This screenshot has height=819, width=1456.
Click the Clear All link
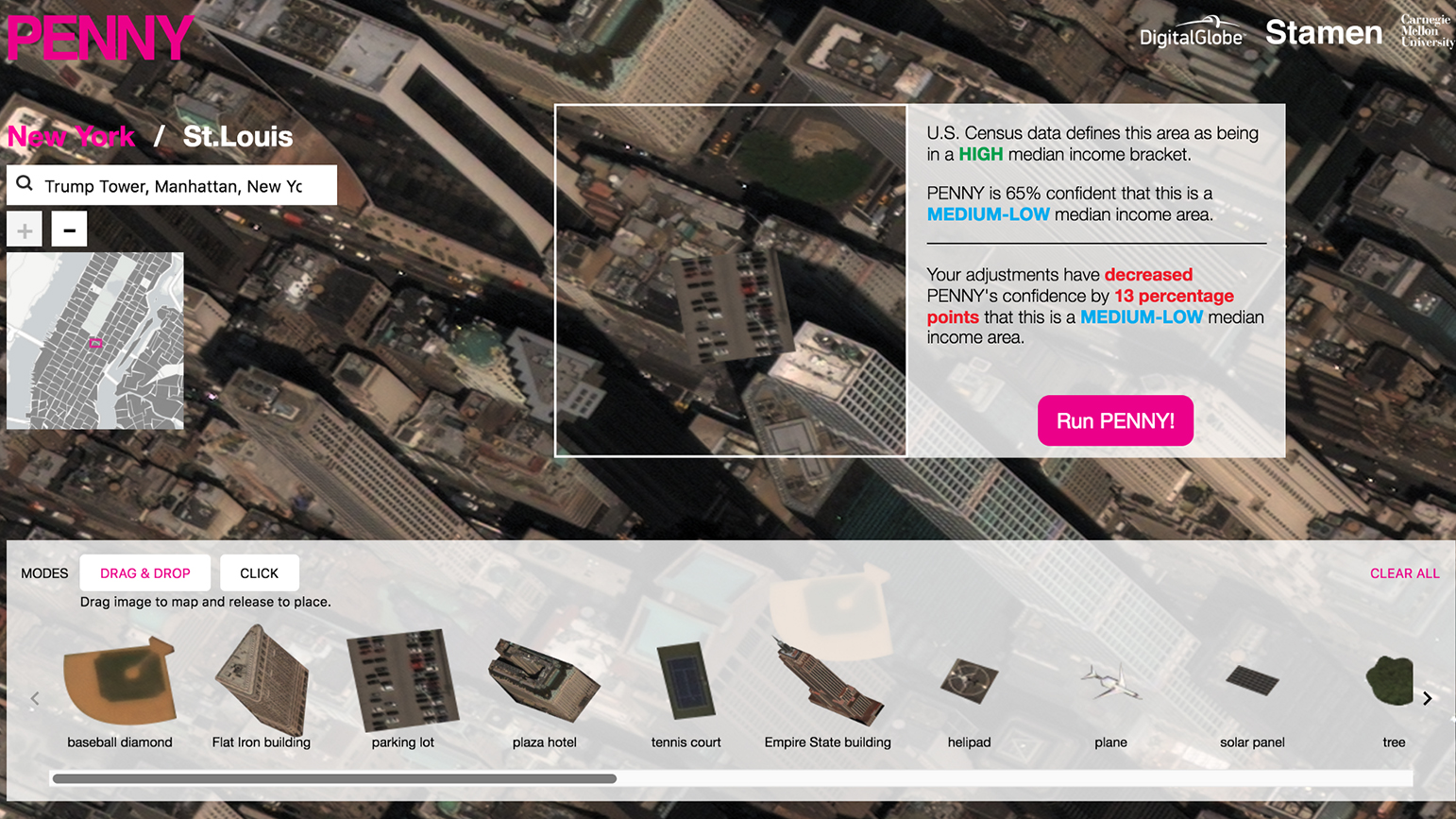click(x=1405, y=573)
